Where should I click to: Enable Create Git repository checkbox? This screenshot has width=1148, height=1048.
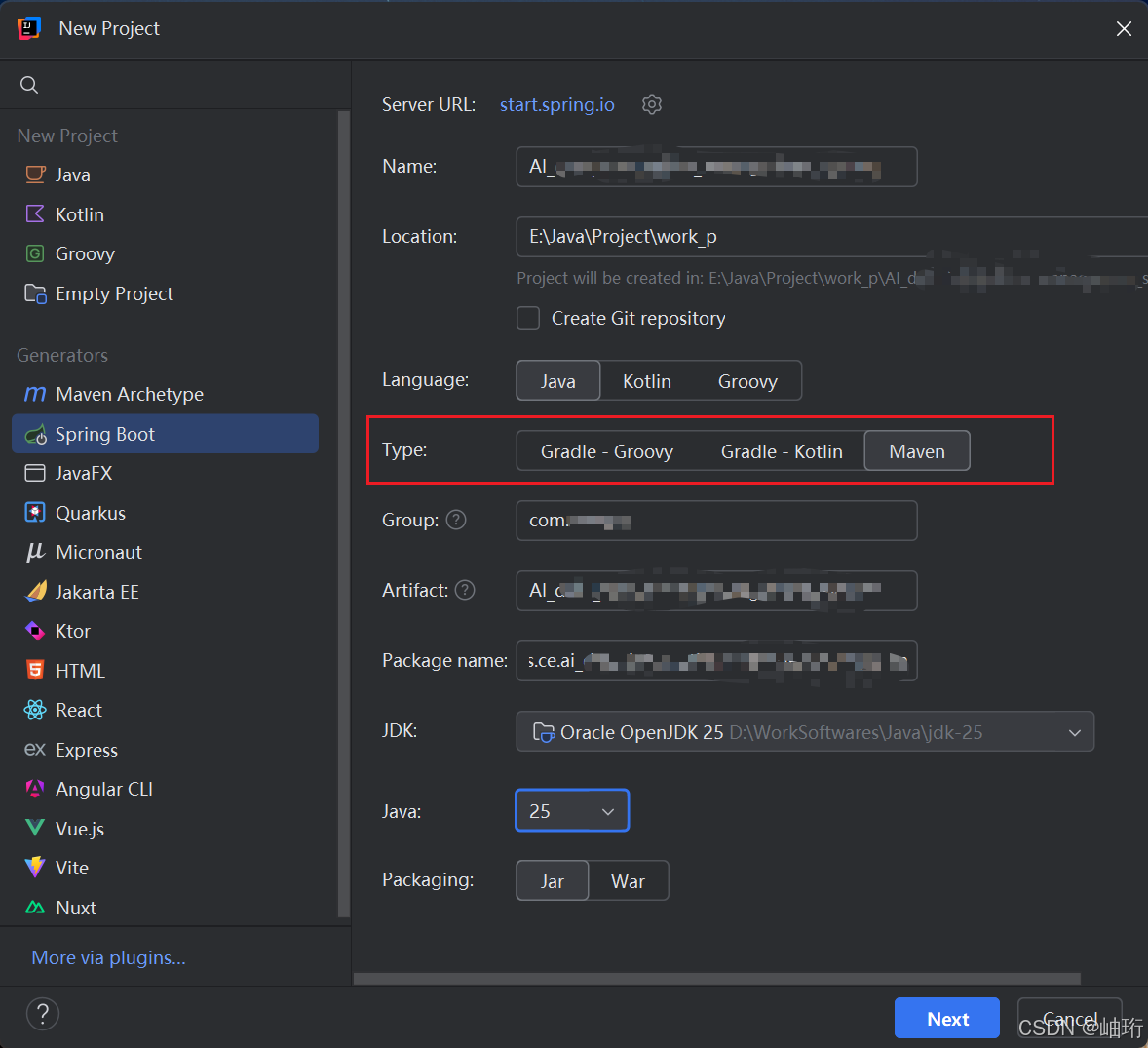tap(528, 319)
